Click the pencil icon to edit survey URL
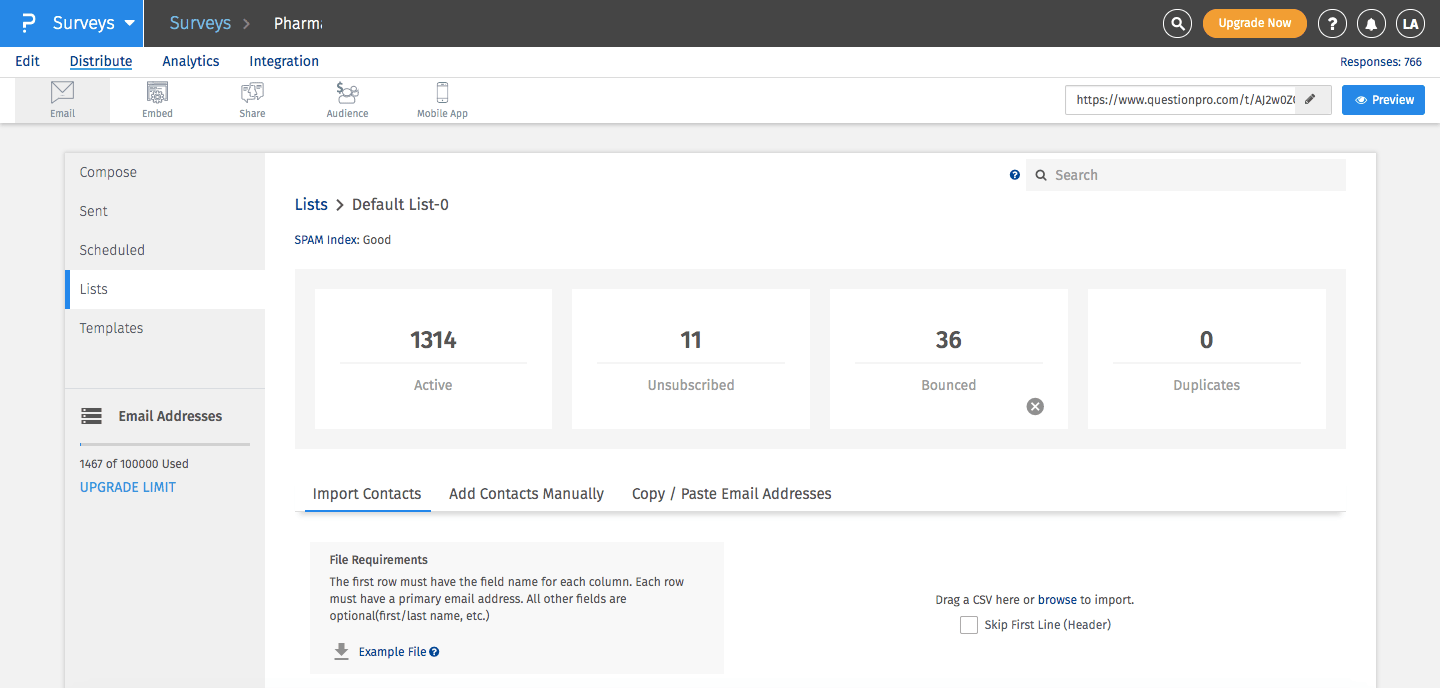The width and height of the screenshot is (1440, 688). click(x=1312, y=100)
